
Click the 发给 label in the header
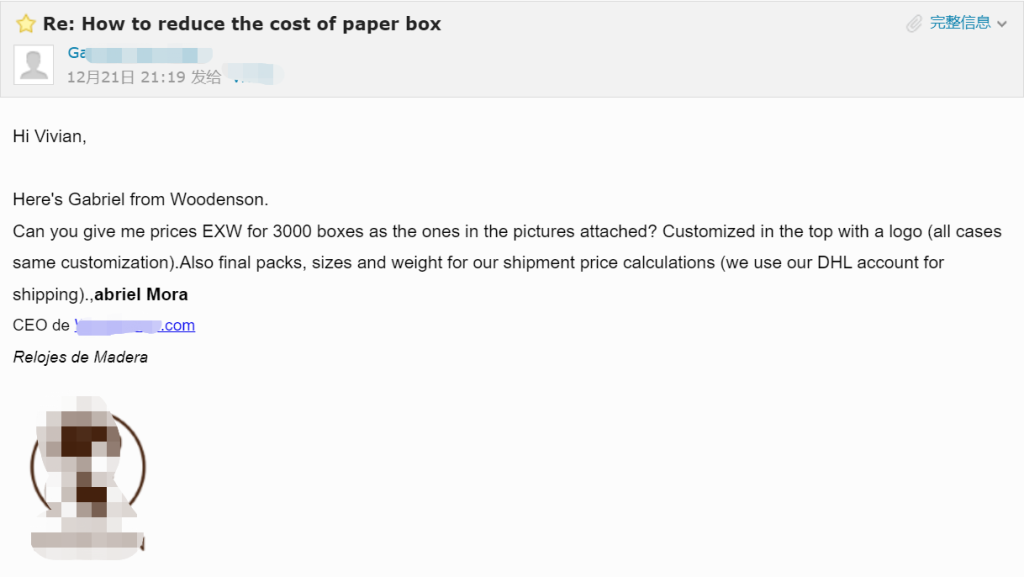tap(206, 77)
